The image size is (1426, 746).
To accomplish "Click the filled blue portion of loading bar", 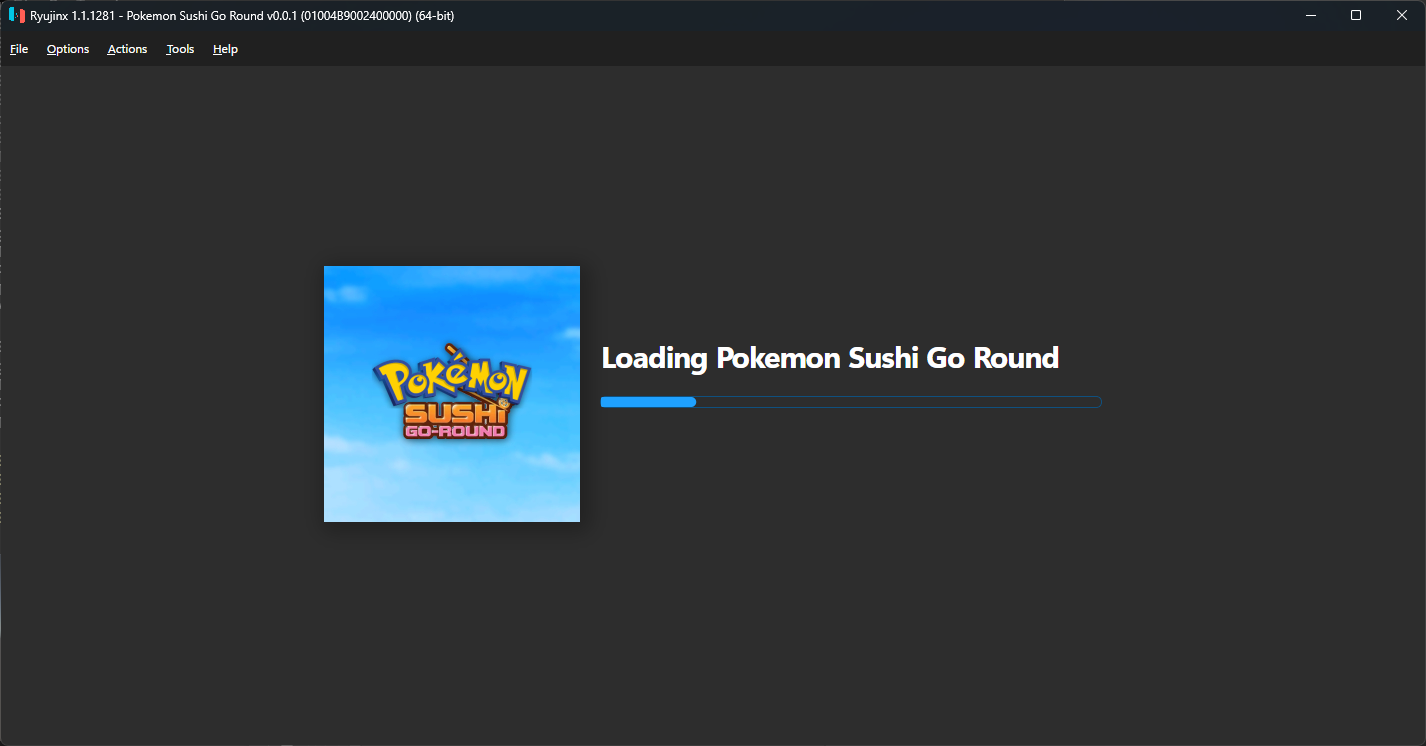I will (x=647, y=402).
